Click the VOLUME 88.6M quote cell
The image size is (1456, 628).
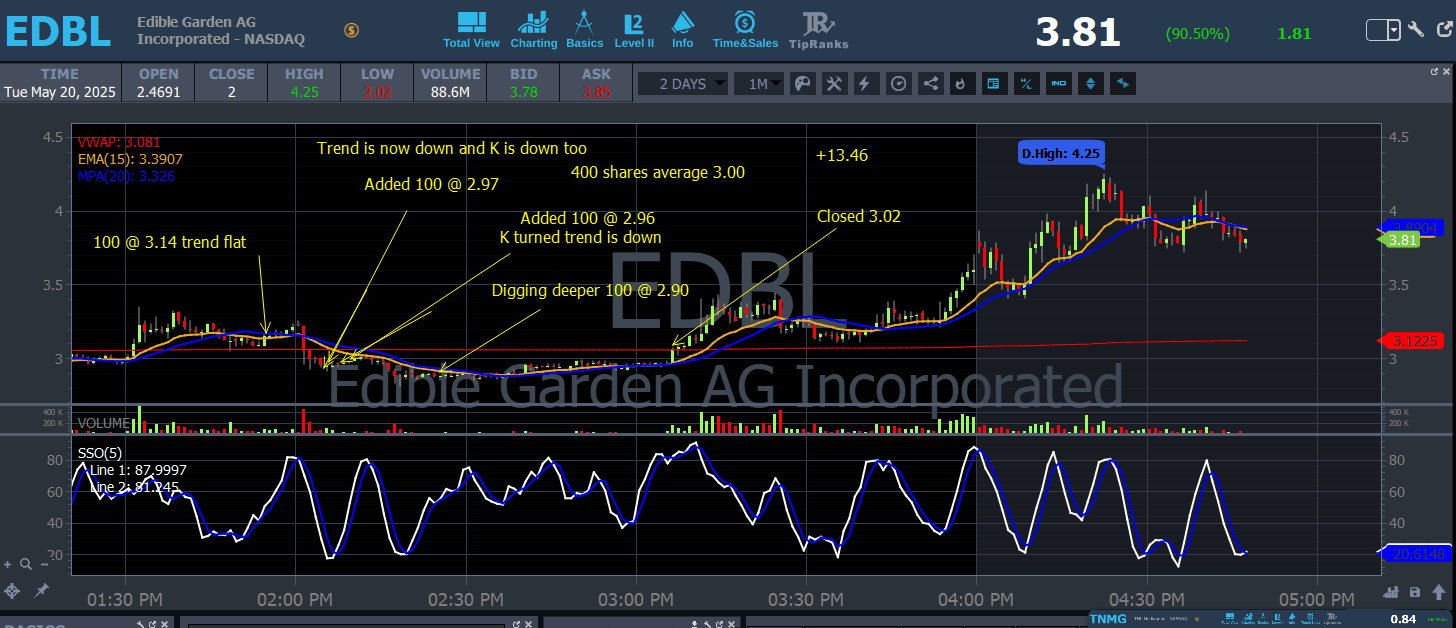click(450, 82)
